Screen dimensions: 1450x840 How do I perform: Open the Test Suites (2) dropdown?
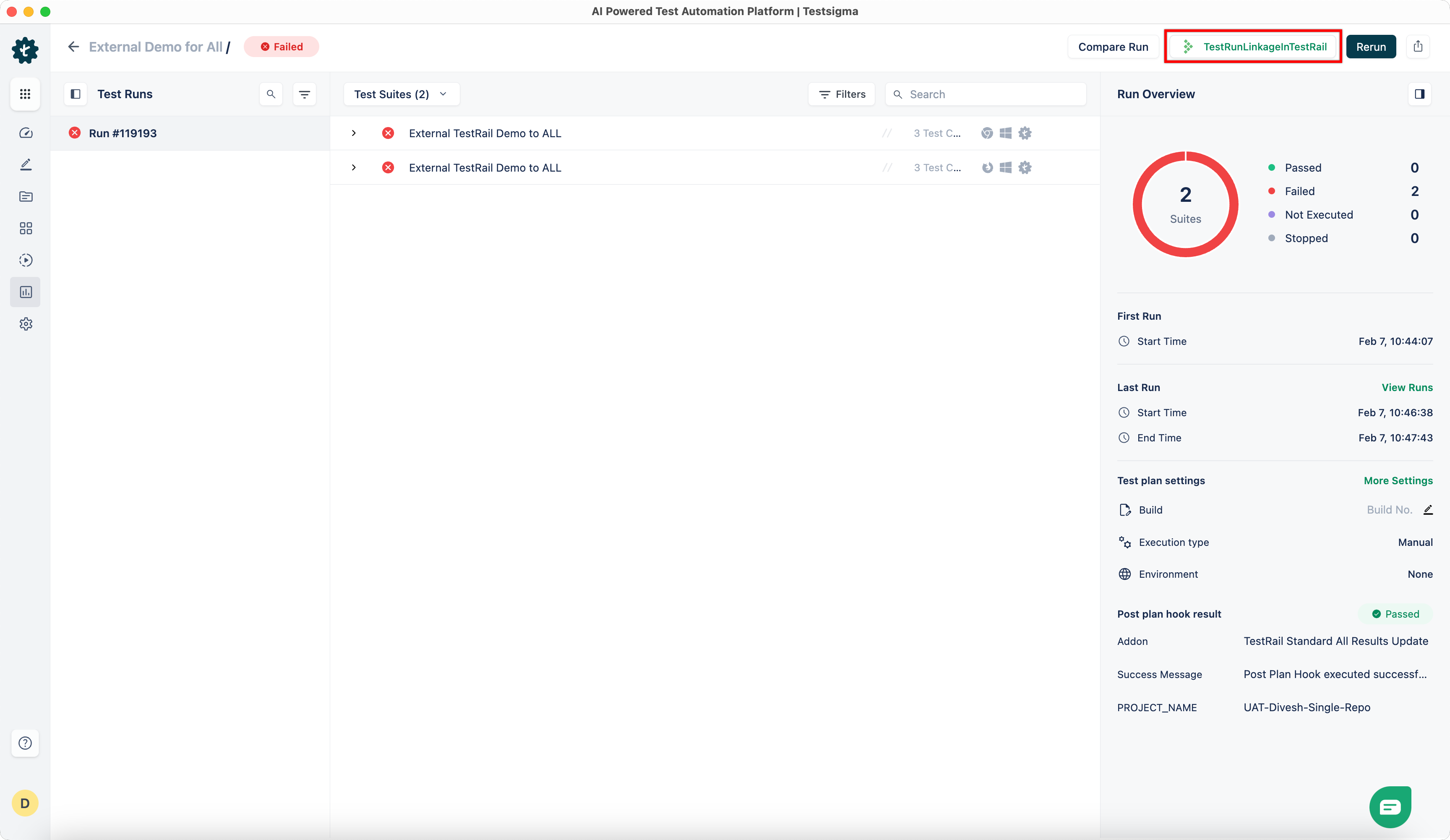pos(401,94)
